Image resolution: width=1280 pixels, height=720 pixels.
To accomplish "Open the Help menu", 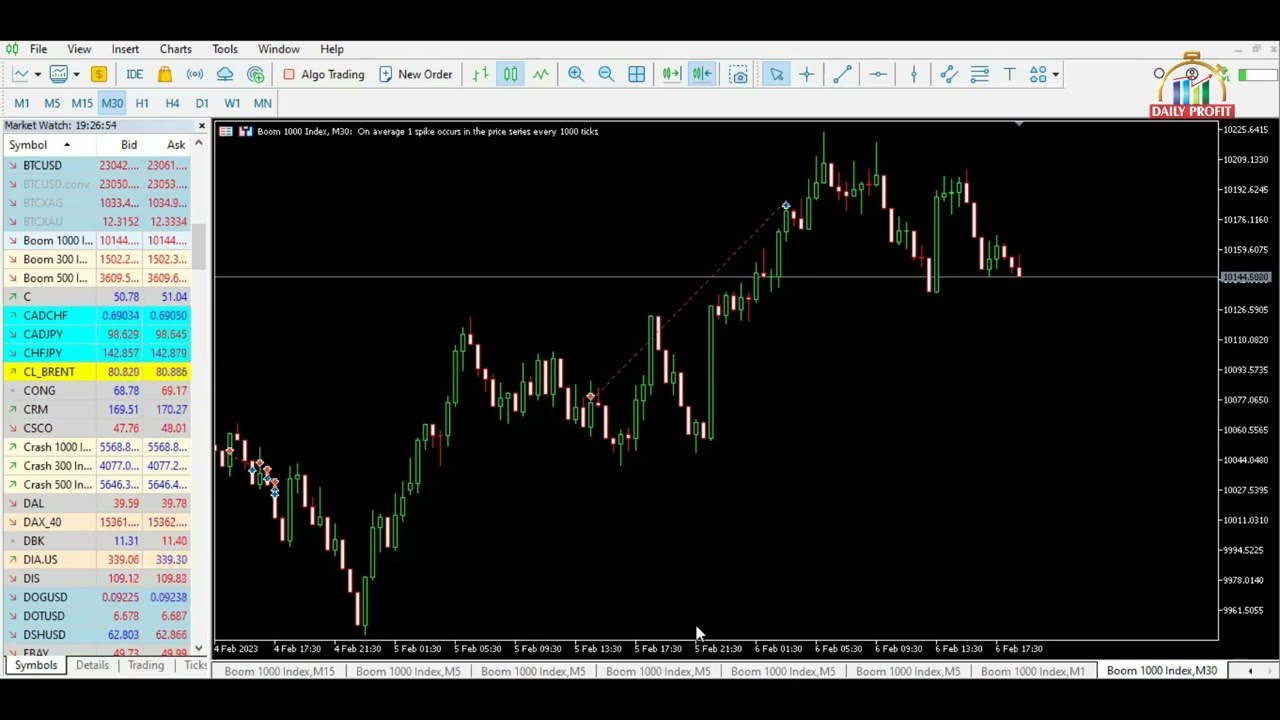I will tap(332, 49).
